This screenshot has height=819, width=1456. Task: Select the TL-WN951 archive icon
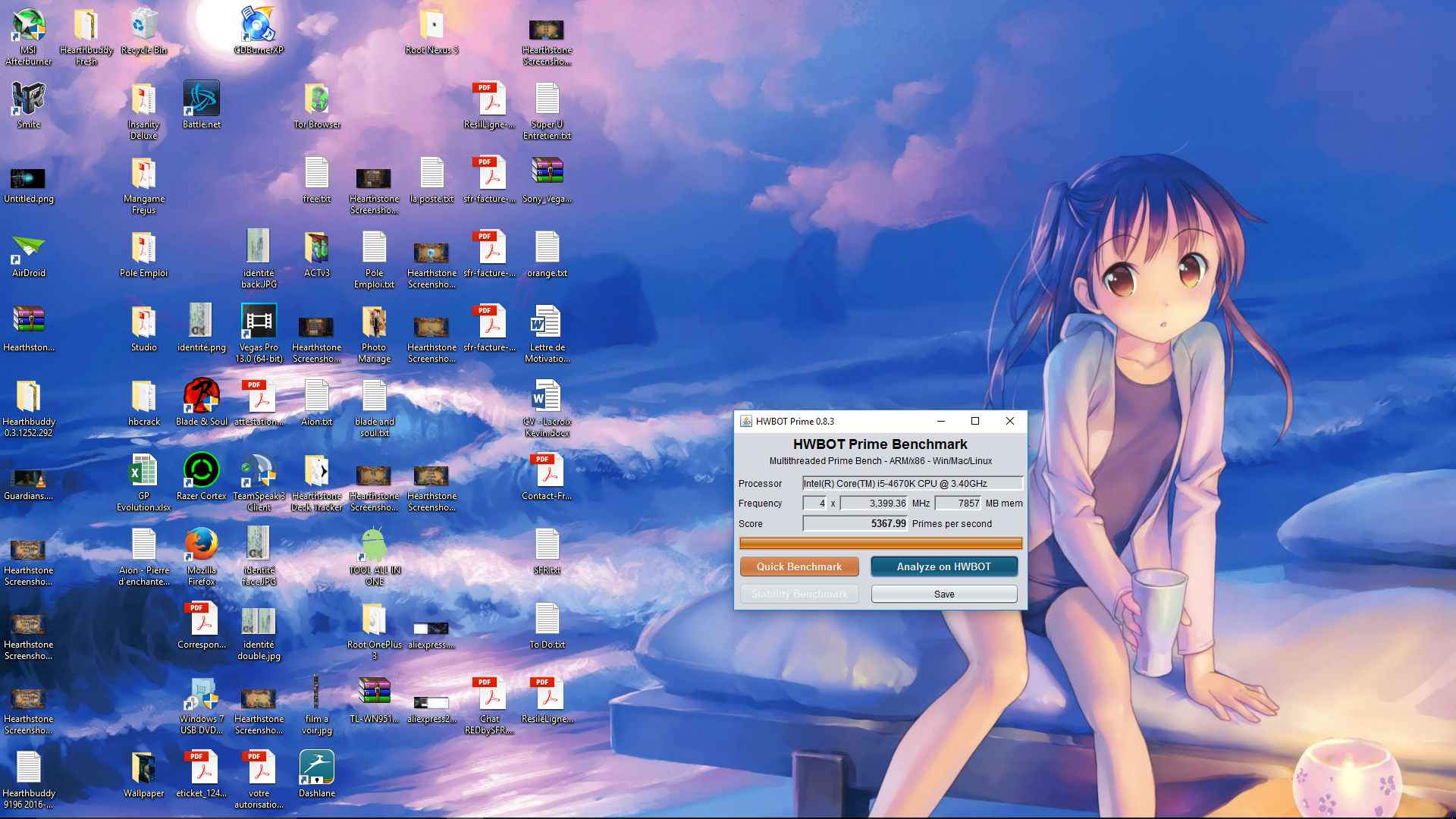pos(375,699)
